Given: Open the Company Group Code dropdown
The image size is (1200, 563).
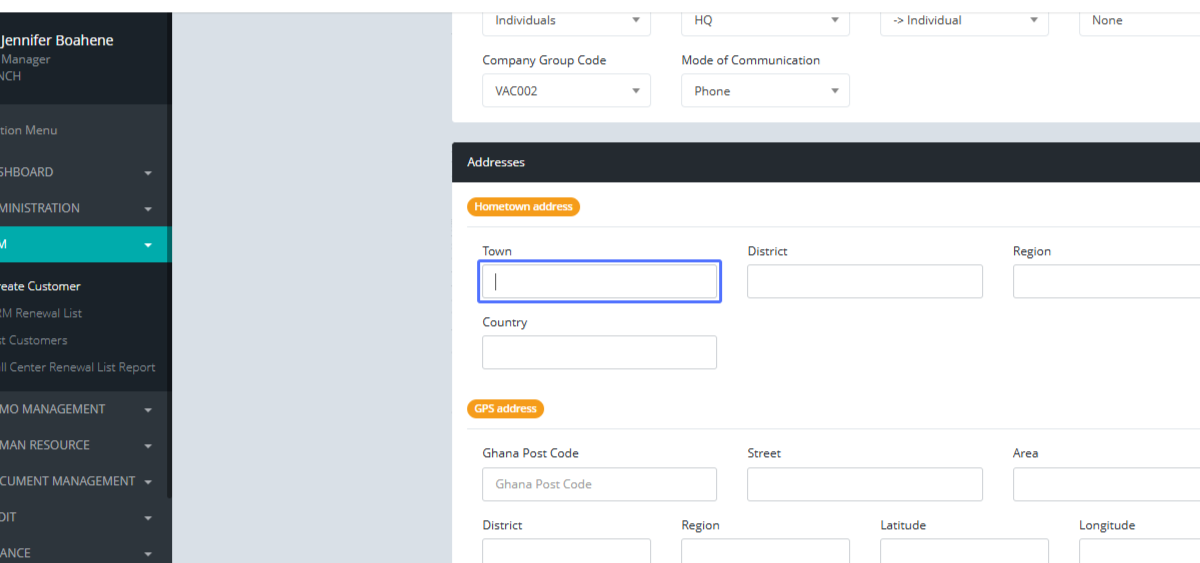Looking at the screenshot, I should pos(566,91).
